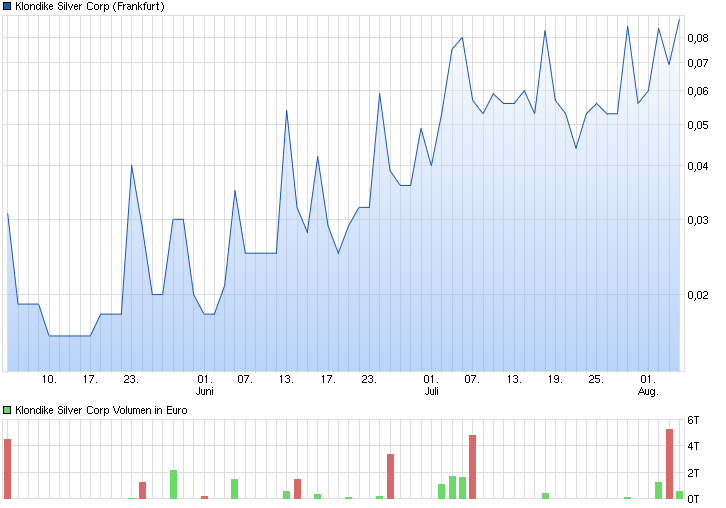Click the 19. date marker

click(555, 379)
